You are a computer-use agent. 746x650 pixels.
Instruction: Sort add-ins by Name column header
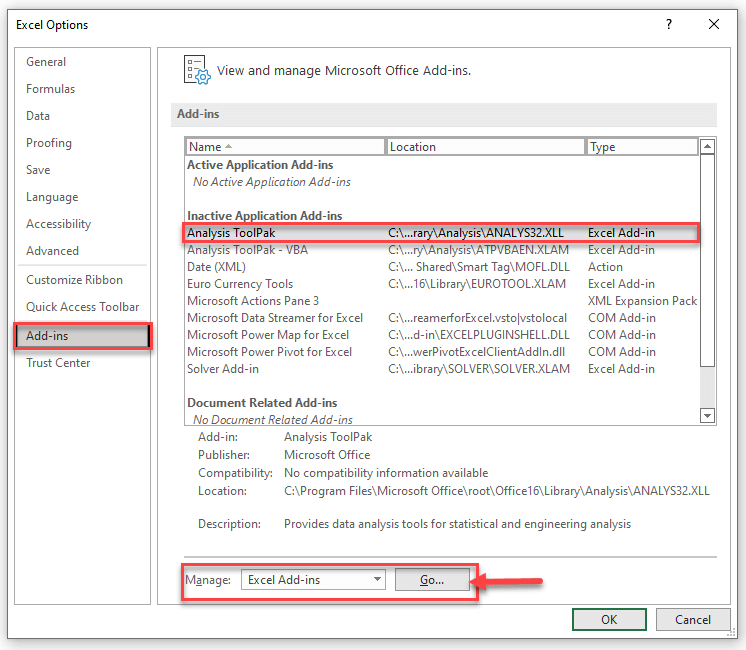tap(285, 147)
